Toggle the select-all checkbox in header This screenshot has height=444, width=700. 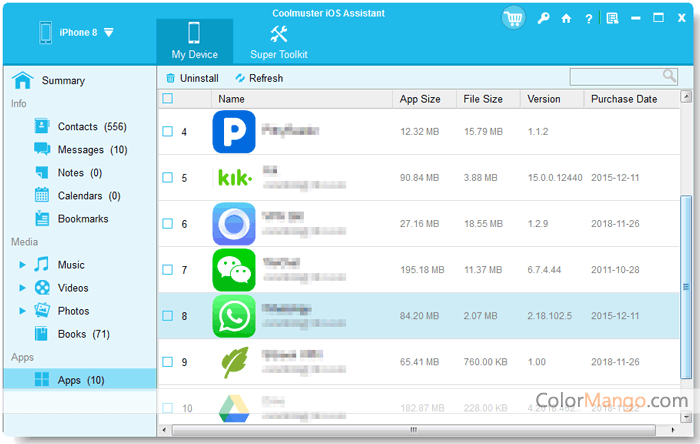coord(167,99)
